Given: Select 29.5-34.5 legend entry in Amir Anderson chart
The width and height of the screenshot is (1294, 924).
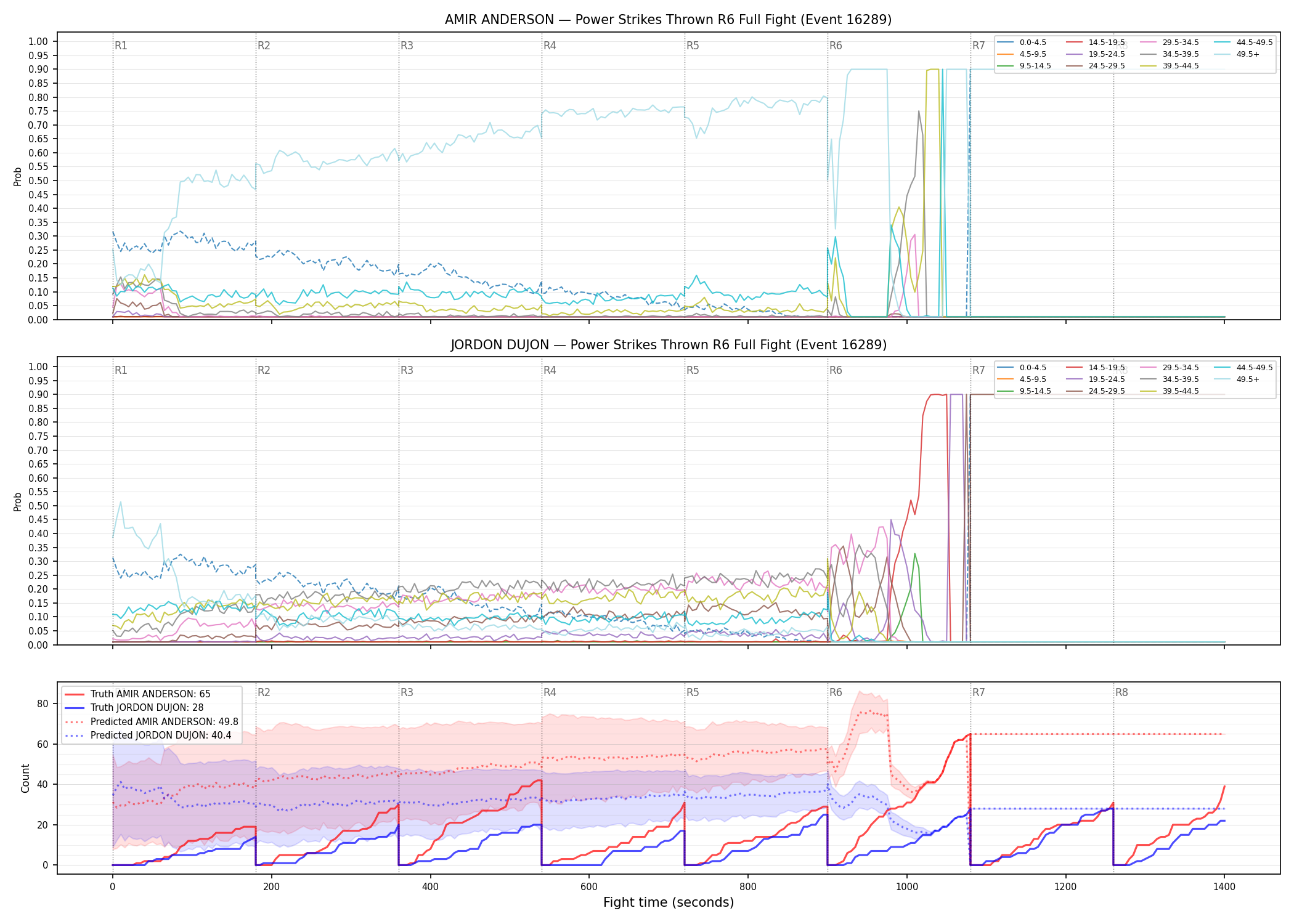Looking at the screenshot, I should (1170, 43).
